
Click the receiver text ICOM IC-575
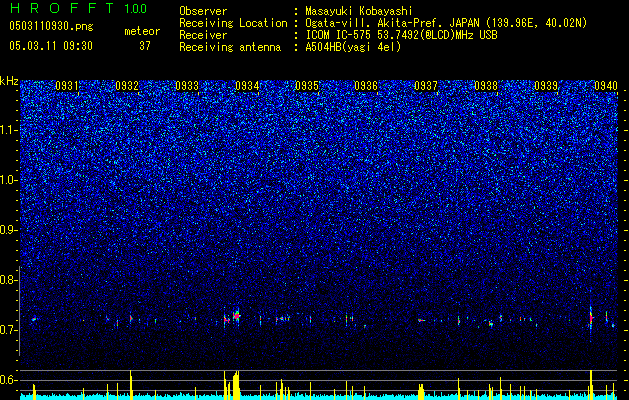coord(338,35)
